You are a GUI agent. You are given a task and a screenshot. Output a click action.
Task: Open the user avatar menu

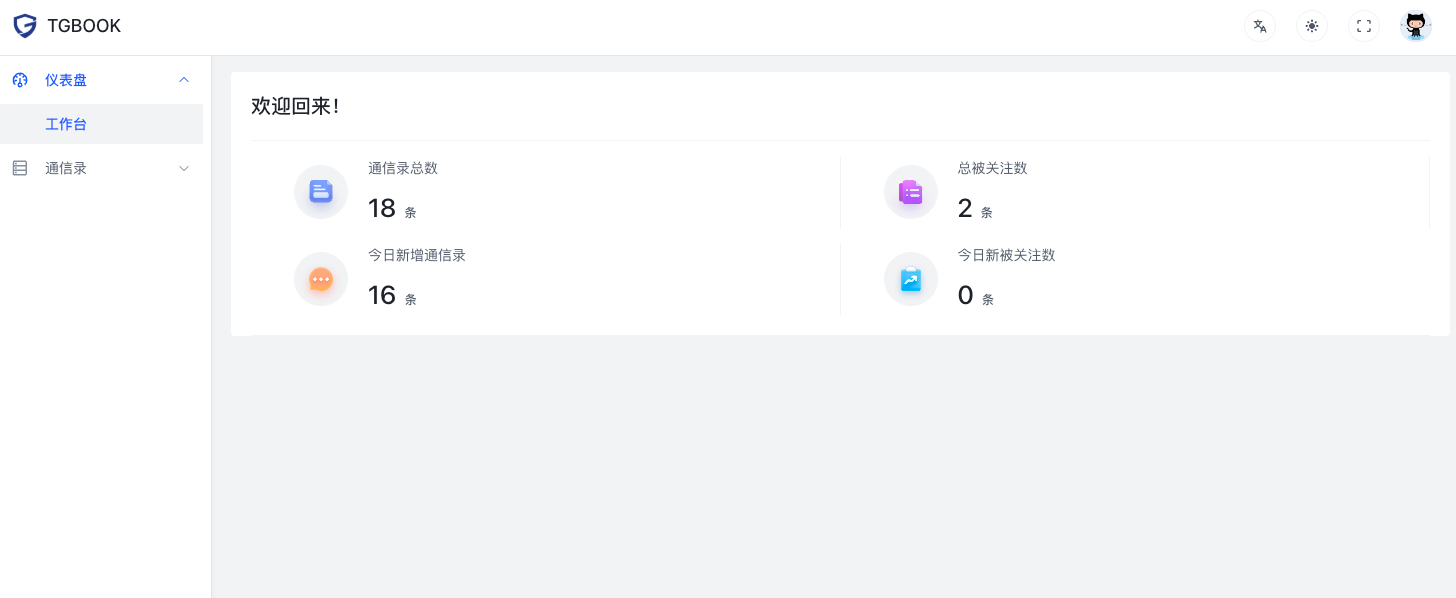1416,26
